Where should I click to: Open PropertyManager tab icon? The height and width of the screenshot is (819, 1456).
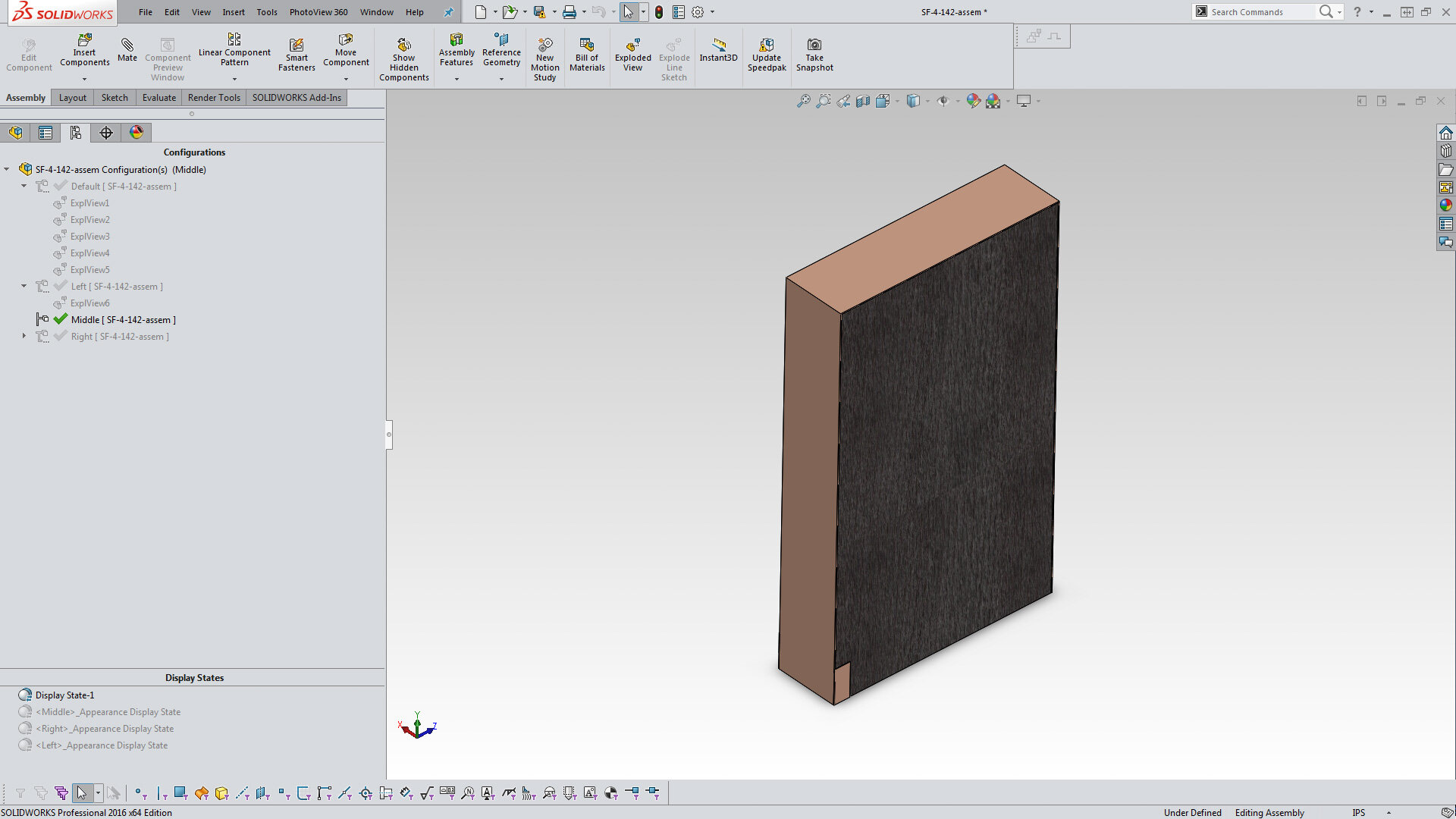tap(45, 133)
